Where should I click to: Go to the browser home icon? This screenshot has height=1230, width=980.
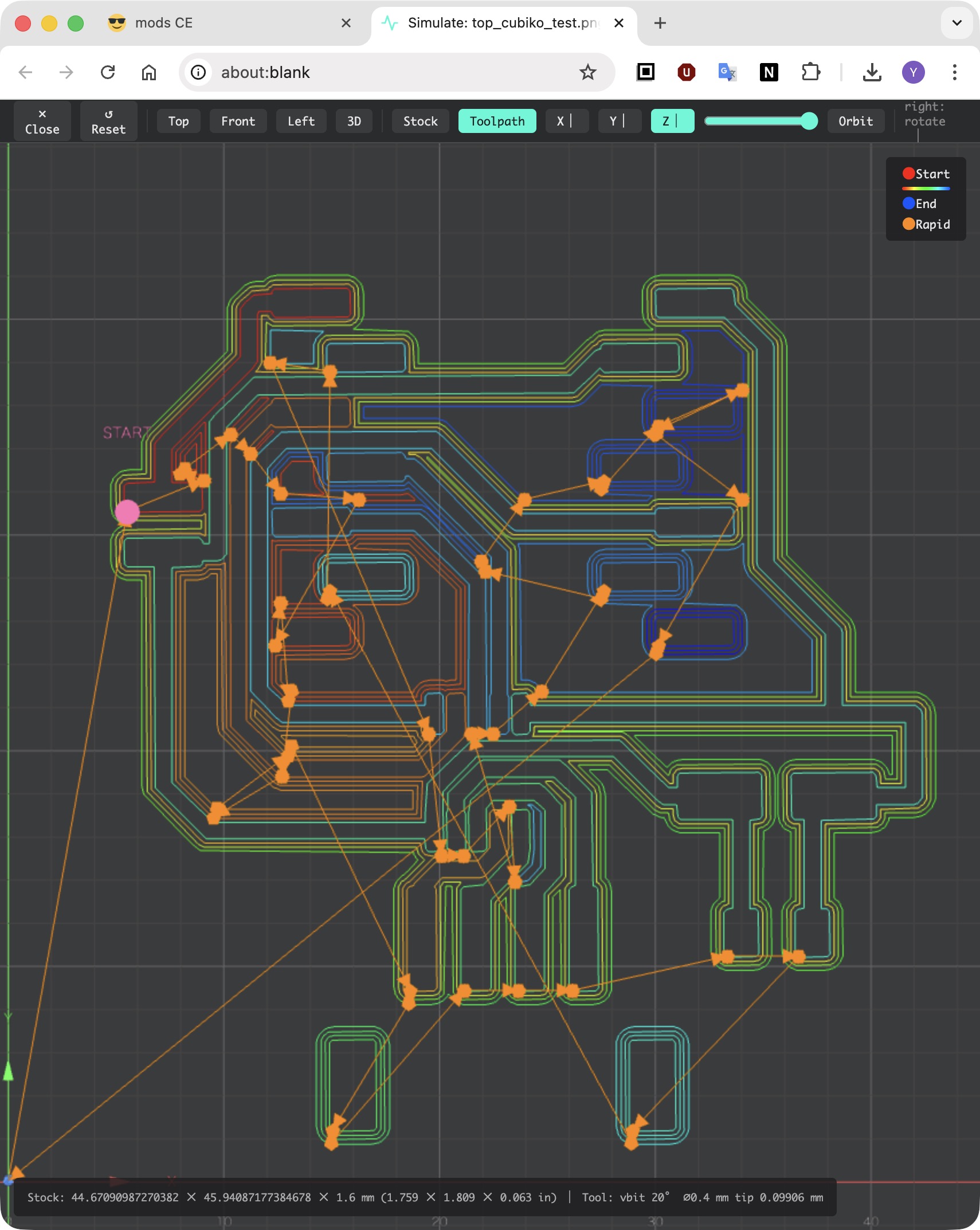[149, 72]
